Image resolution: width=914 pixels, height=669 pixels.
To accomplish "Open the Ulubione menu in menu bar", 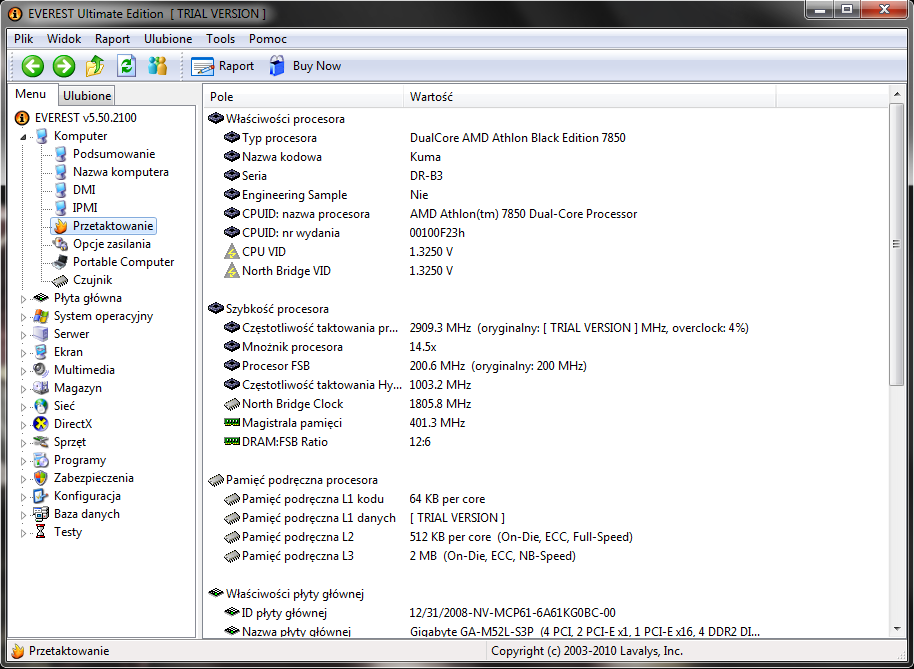I will 168,39.
